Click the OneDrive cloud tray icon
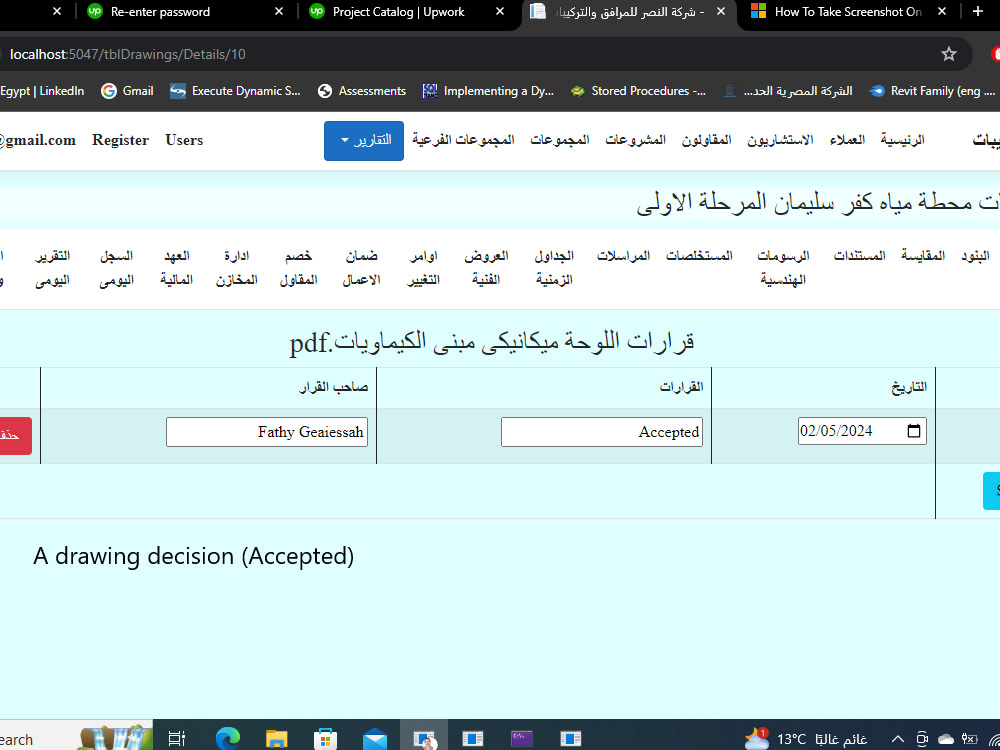 (x=946, y=739)
